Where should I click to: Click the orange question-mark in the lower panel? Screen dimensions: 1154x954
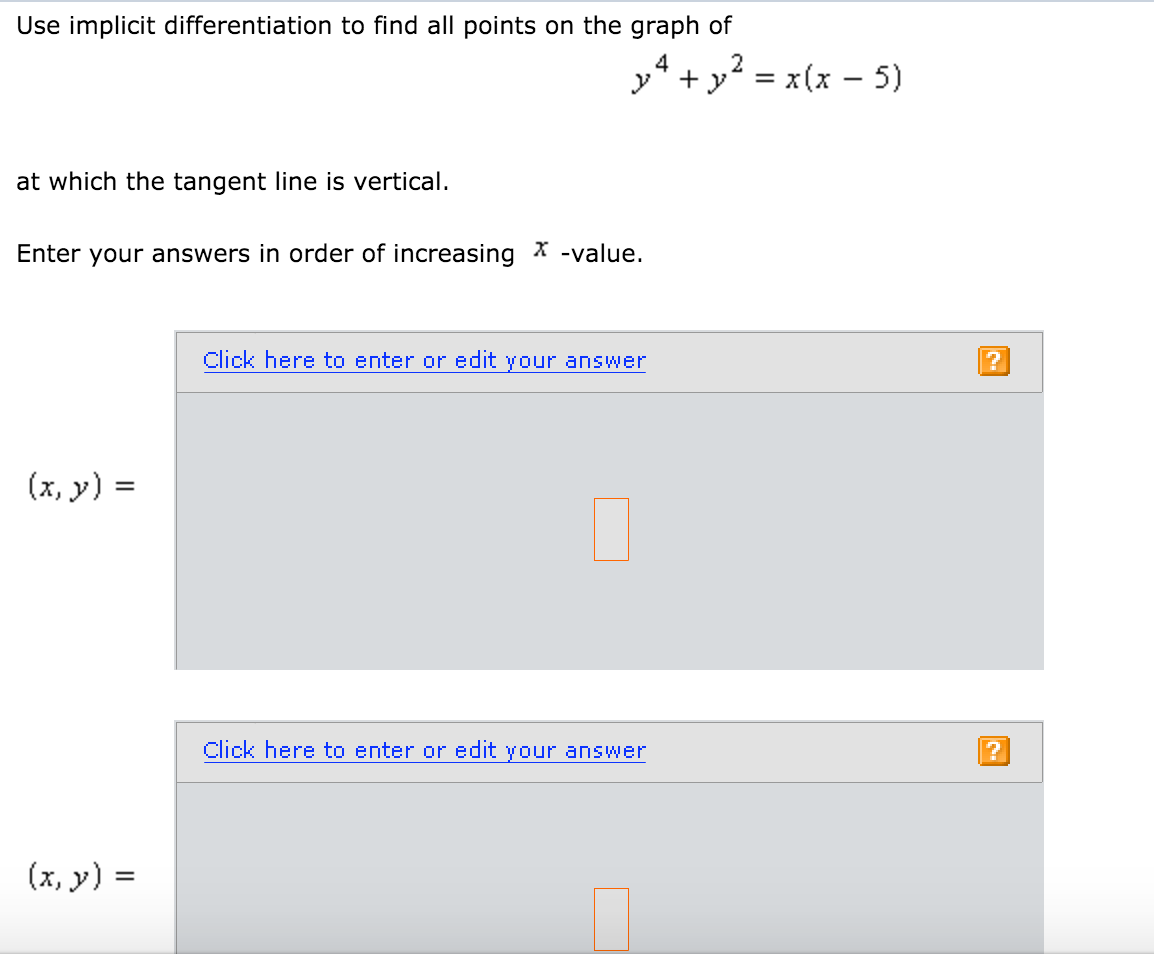tap(994, 751)
